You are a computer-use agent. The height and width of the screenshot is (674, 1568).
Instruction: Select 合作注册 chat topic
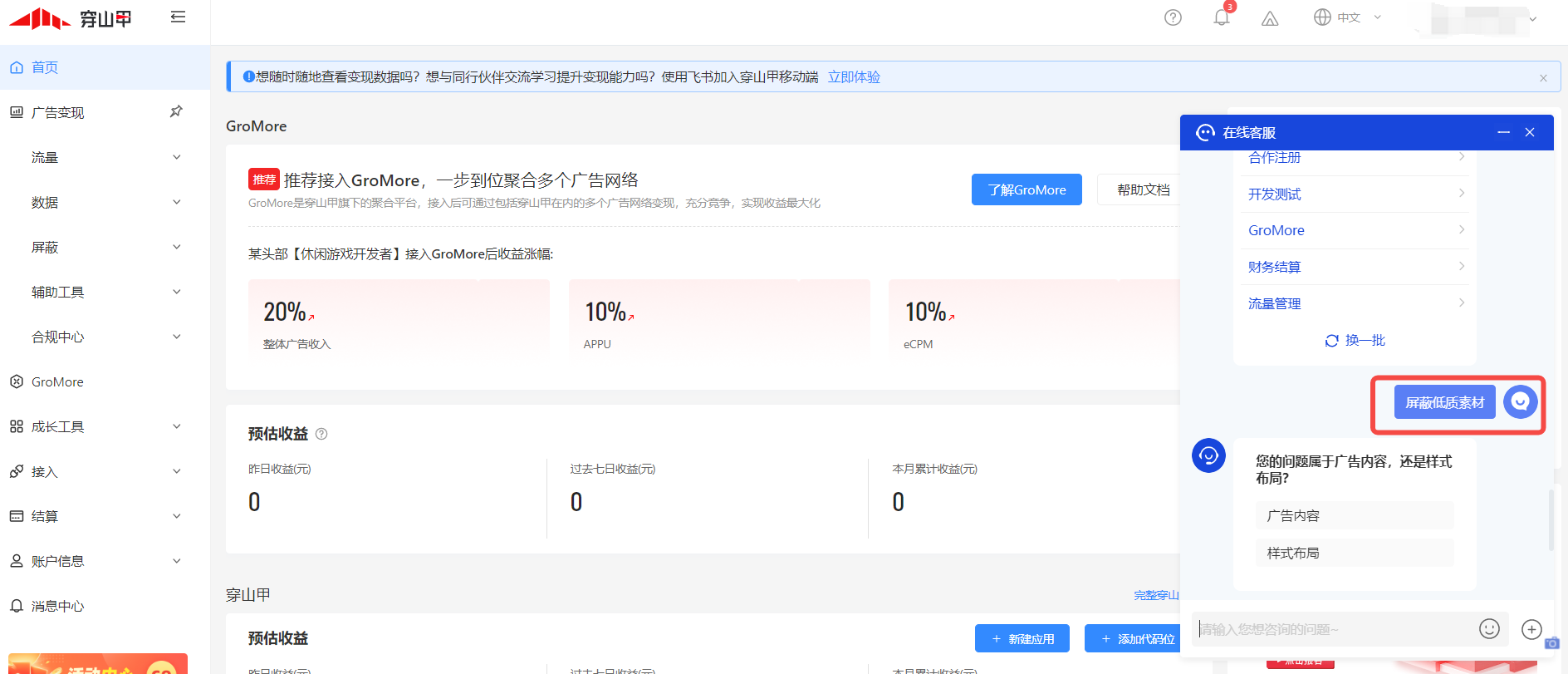pyautogui.click(x=1355, y=160)
